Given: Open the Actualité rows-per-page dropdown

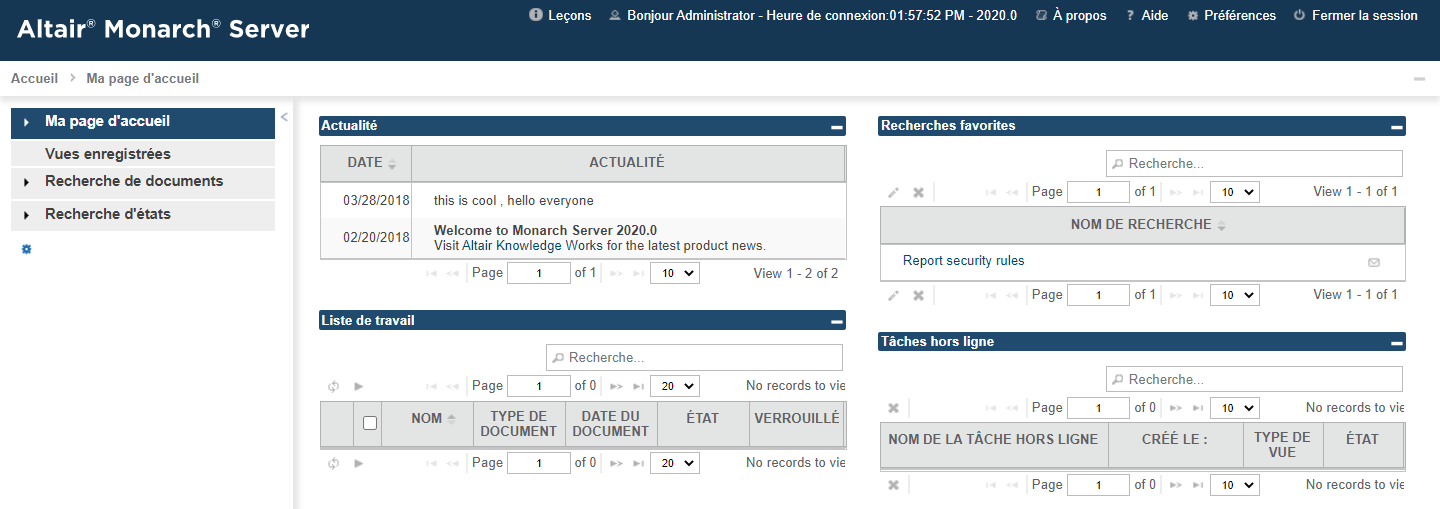Looking at the screenshot, I should [x=675, y=273].
